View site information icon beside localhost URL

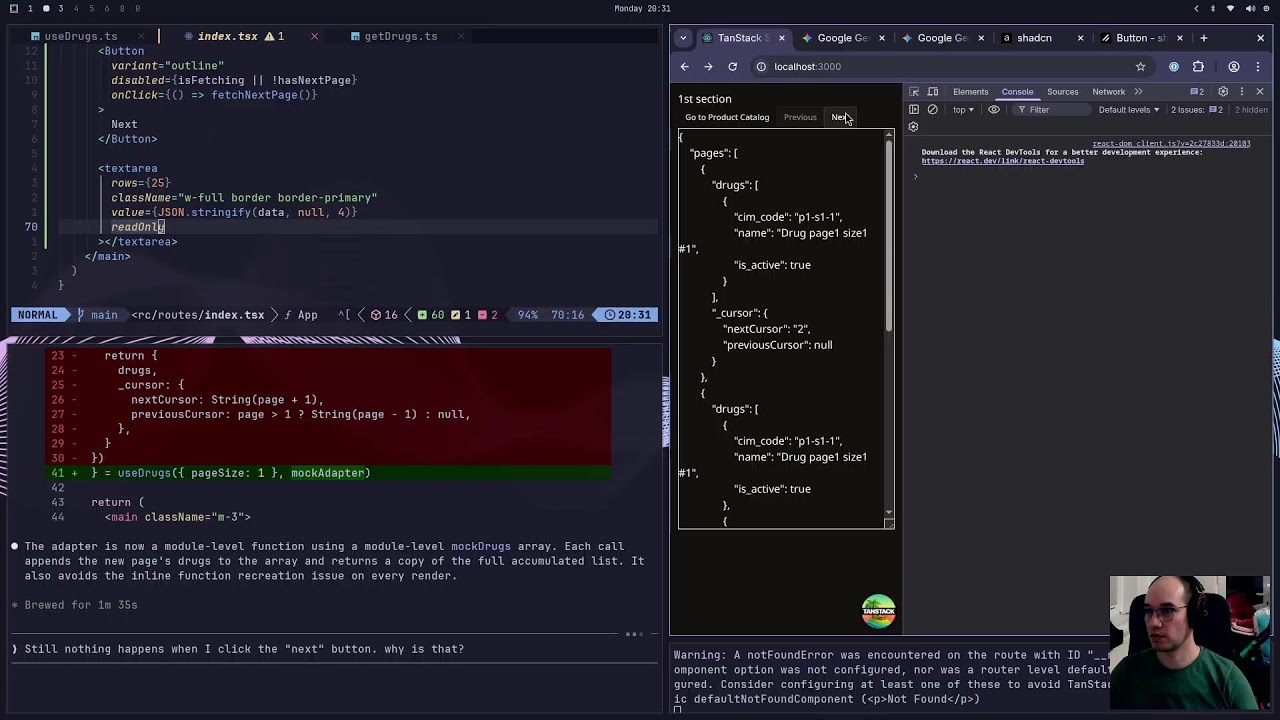tap(761, 67)
